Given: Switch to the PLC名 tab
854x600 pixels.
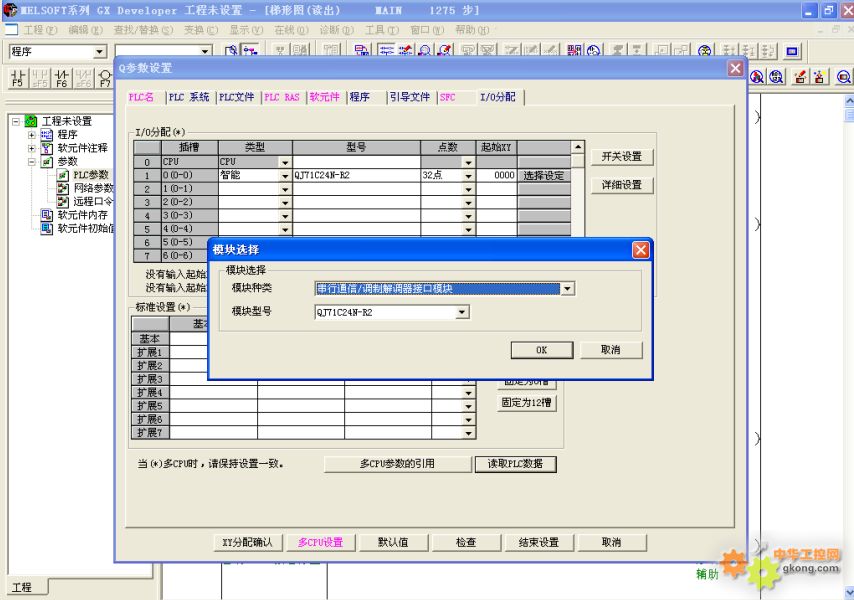Looking at the screenshot, I should coord(141,97).
